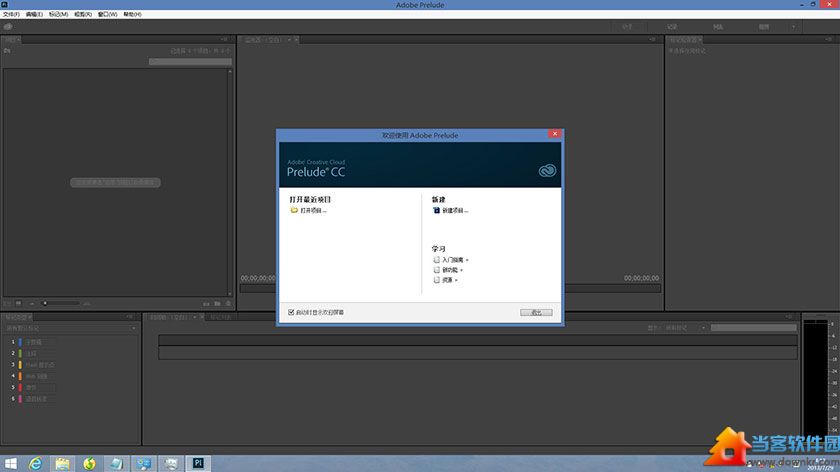Open the remote desktop icon in taskbar
This screenshot has height=472, width=840.
(144, 463)
